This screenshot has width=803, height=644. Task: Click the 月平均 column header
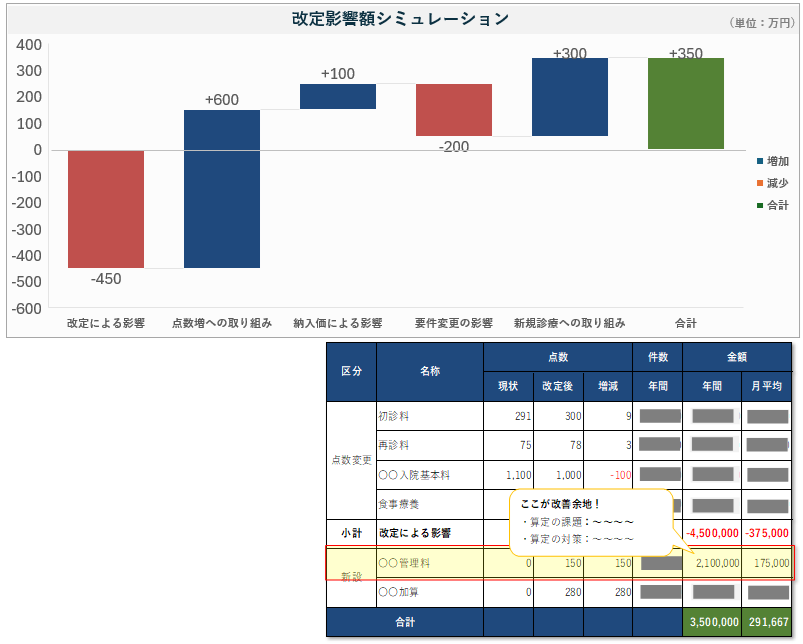click(767, 386)
